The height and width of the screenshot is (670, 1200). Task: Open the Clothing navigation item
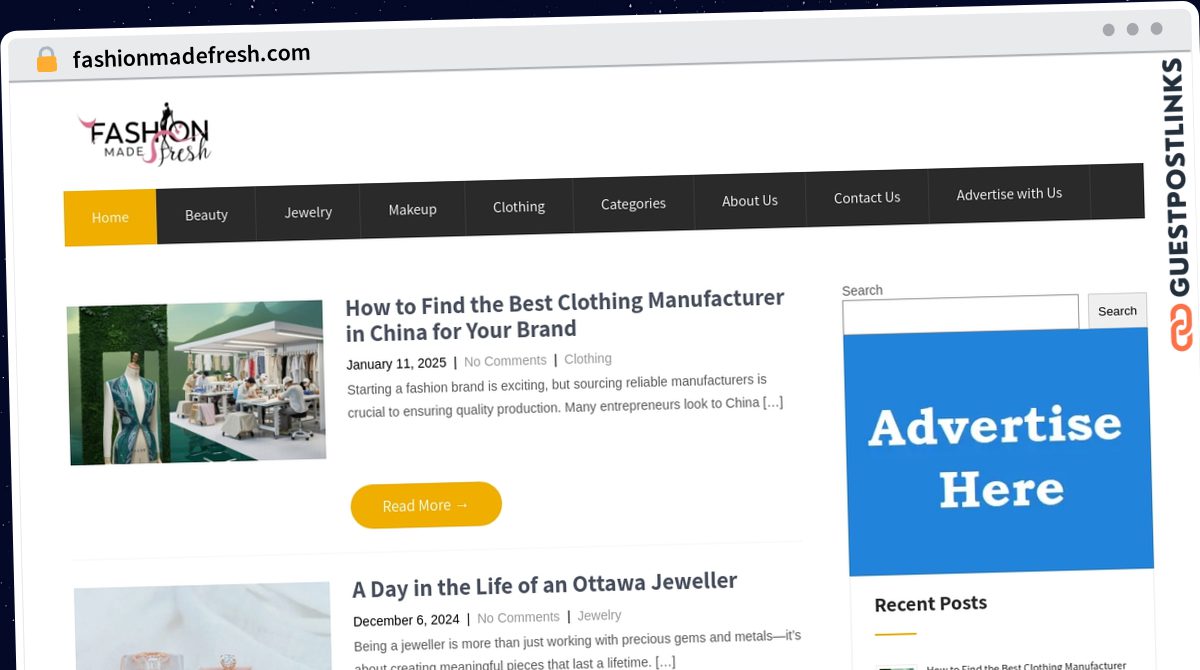tap(519, 207)
